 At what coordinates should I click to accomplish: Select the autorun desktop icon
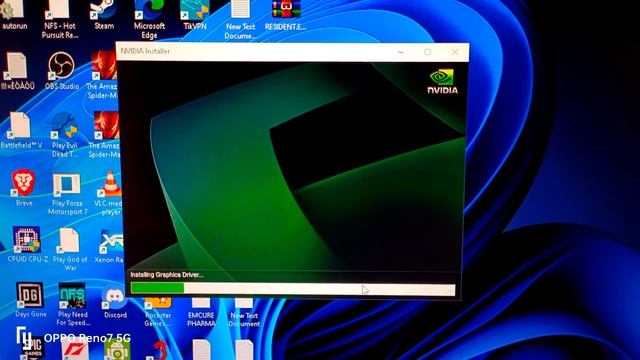point(14,15)
